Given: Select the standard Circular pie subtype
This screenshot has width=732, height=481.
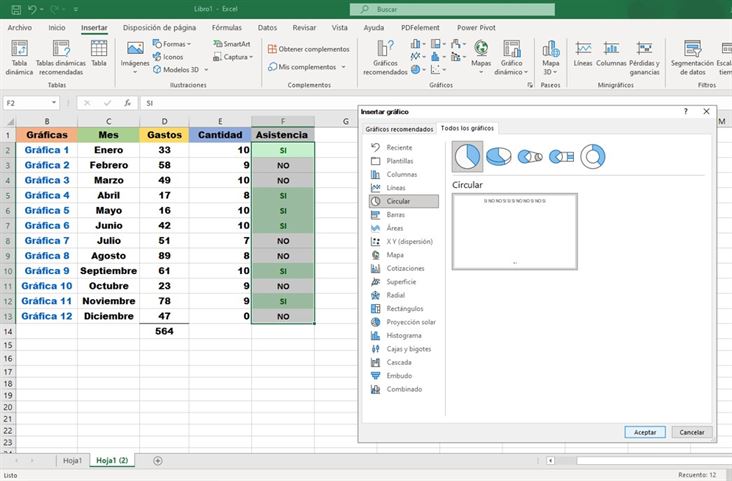Looking at the screenshot, I should point(467,156).
